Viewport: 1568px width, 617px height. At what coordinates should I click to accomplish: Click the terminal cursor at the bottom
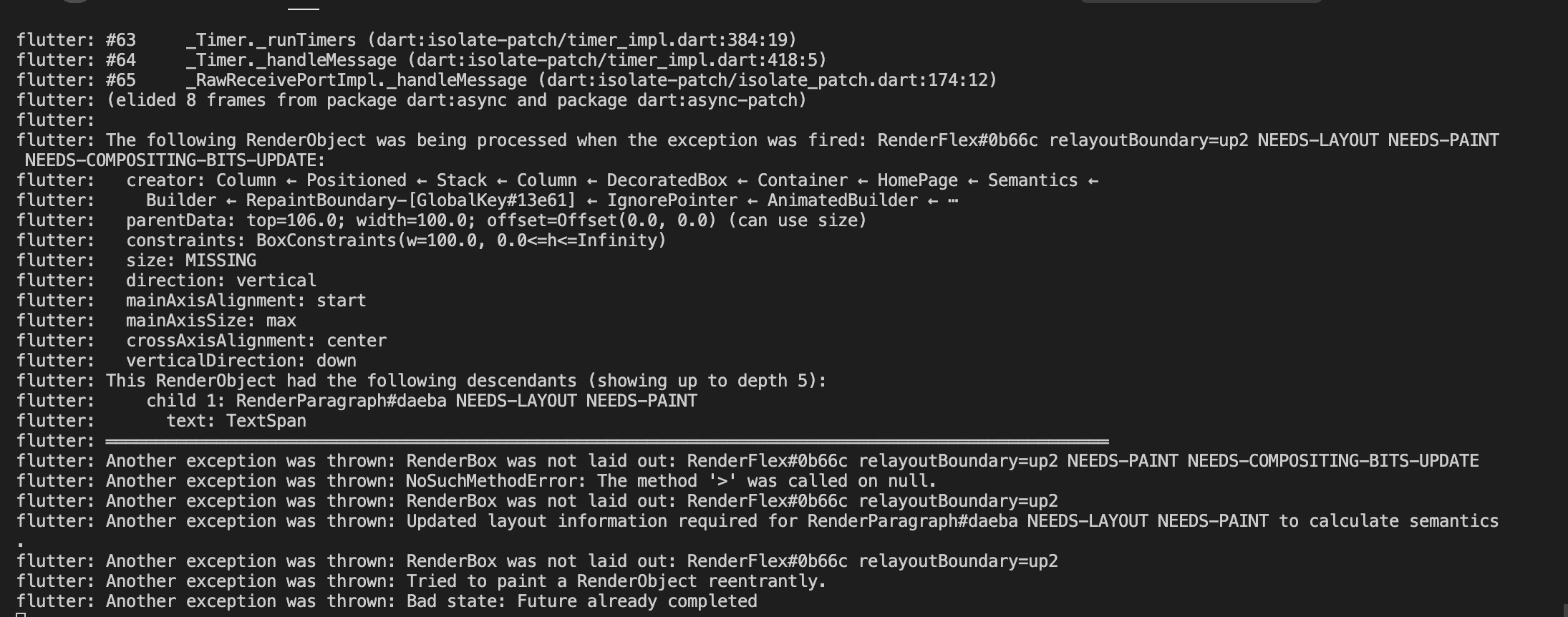[21, 614]
